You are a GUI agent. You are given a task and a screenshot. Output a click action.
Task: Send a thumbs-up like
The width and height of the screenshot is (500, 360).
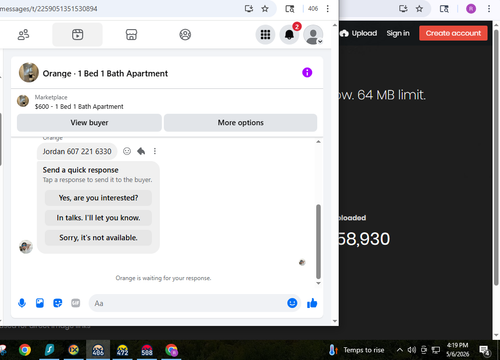[312, 303]
